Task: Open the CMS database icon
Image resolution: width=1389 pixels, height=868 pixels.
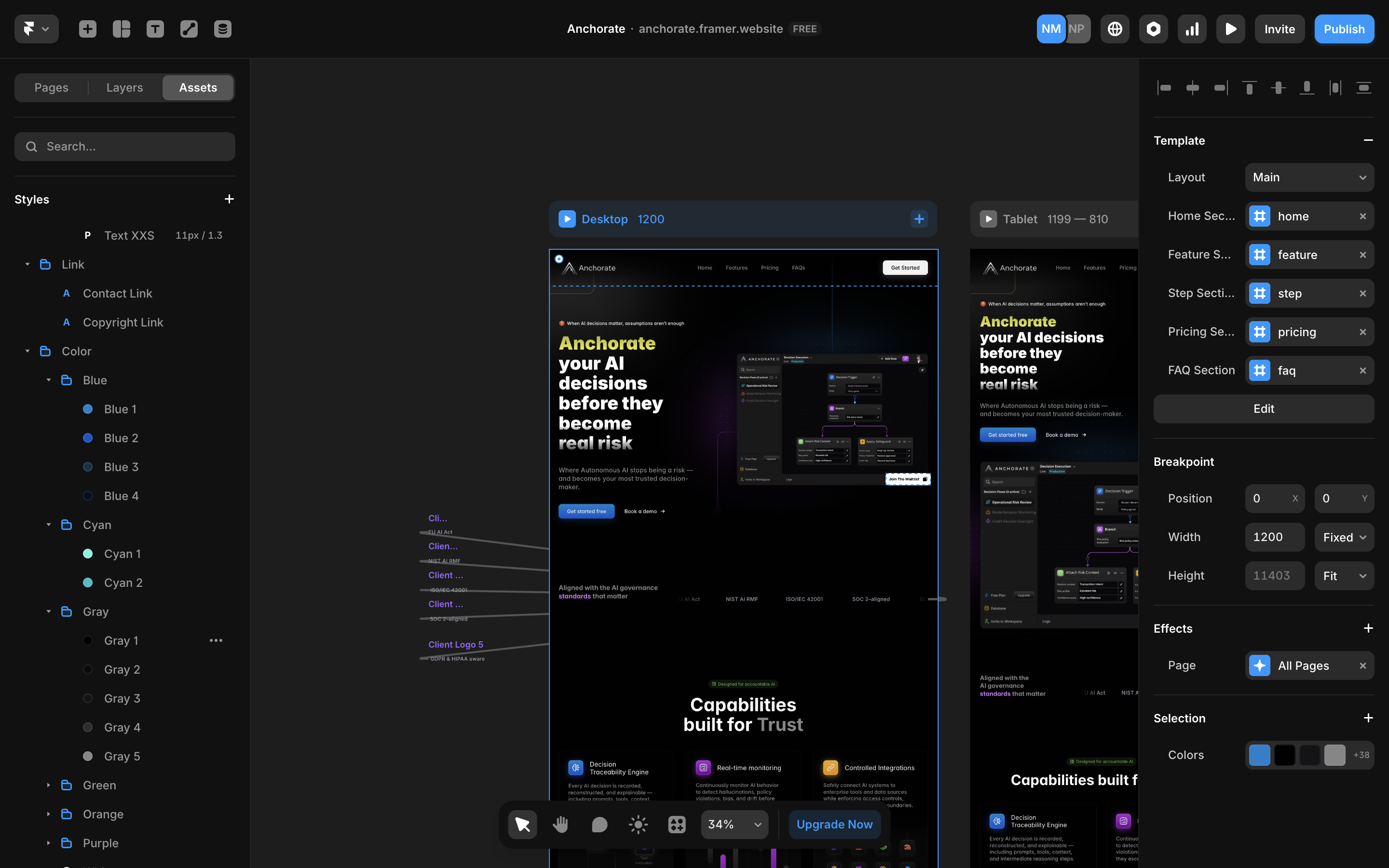Action: point(223,29)
